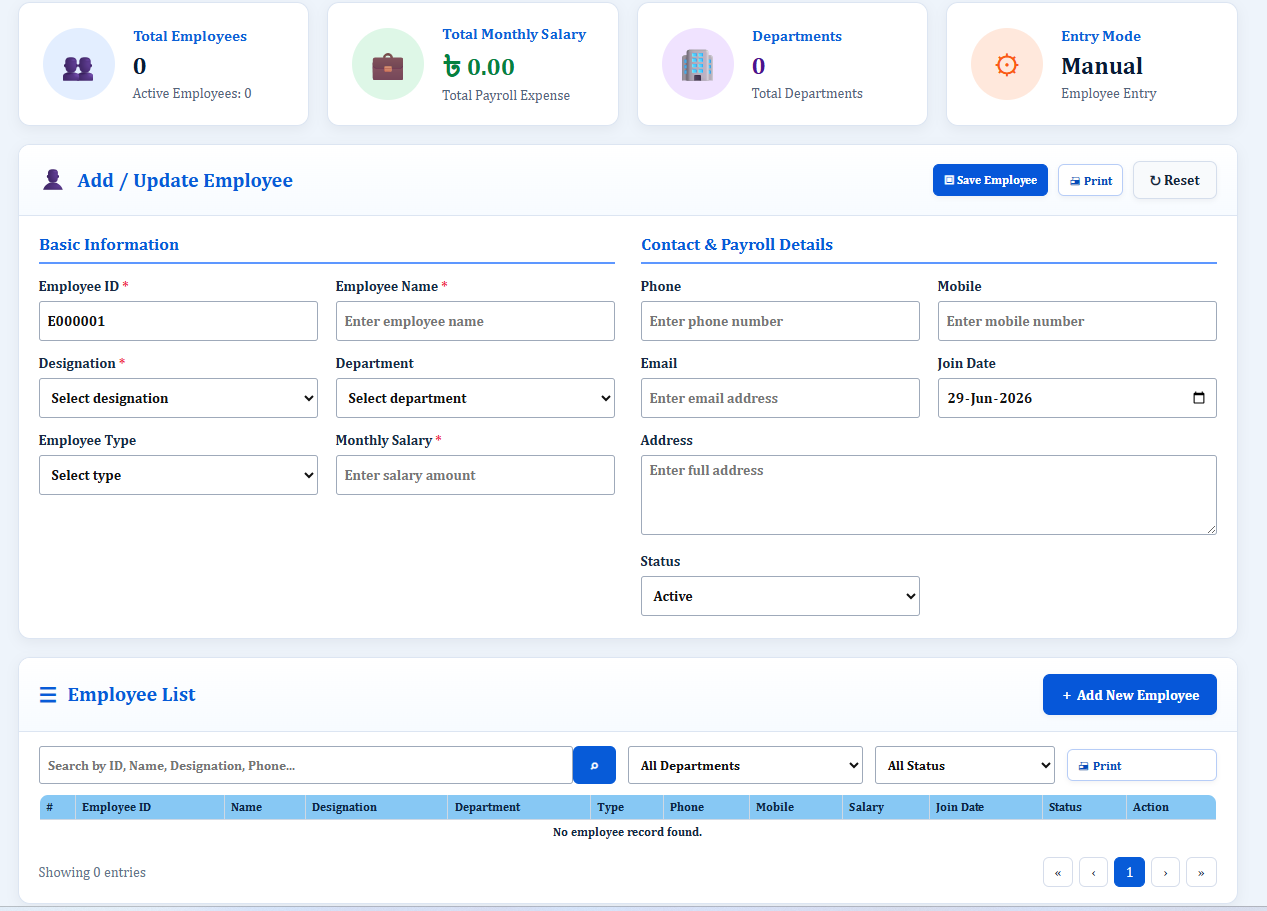Screen dimensions: 1267x911
Task: Click the hamburger icon beside Employee List
Action: (48, 695)
